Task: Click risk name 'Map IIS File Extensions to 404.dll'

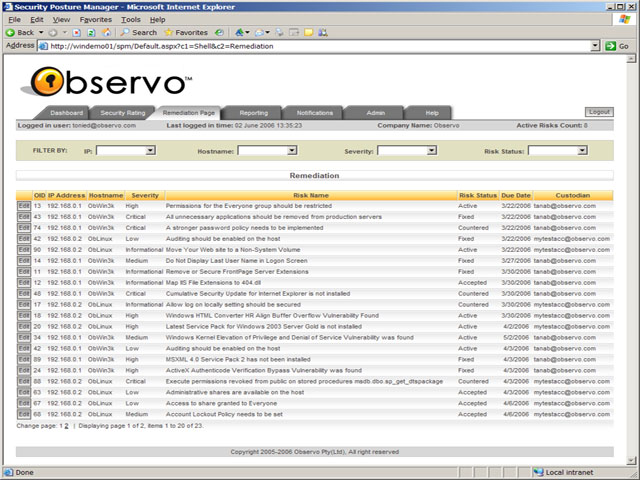Action: [x=213, y=282]
